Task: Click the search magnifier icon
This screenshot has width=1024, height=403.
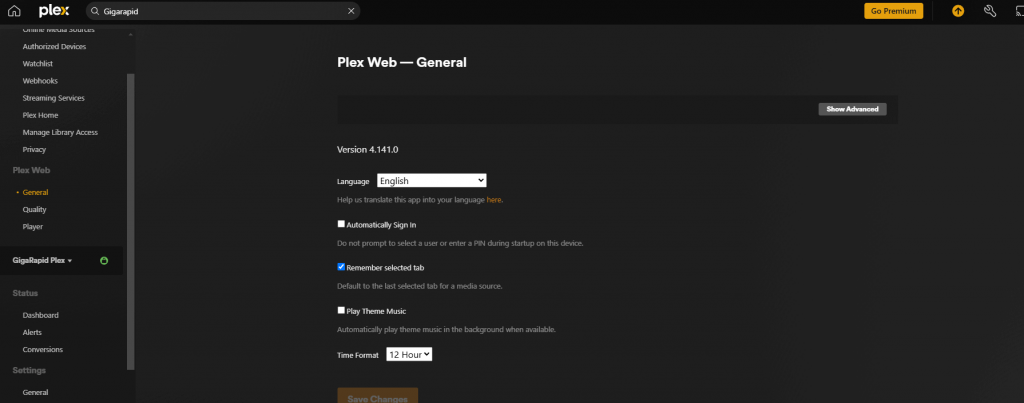Action: click(x=95, y=11)
